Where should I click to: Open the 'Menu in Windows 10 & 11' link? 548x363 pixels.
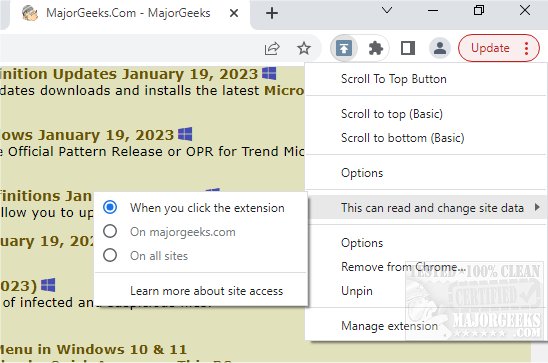click(x=93, y=349)
